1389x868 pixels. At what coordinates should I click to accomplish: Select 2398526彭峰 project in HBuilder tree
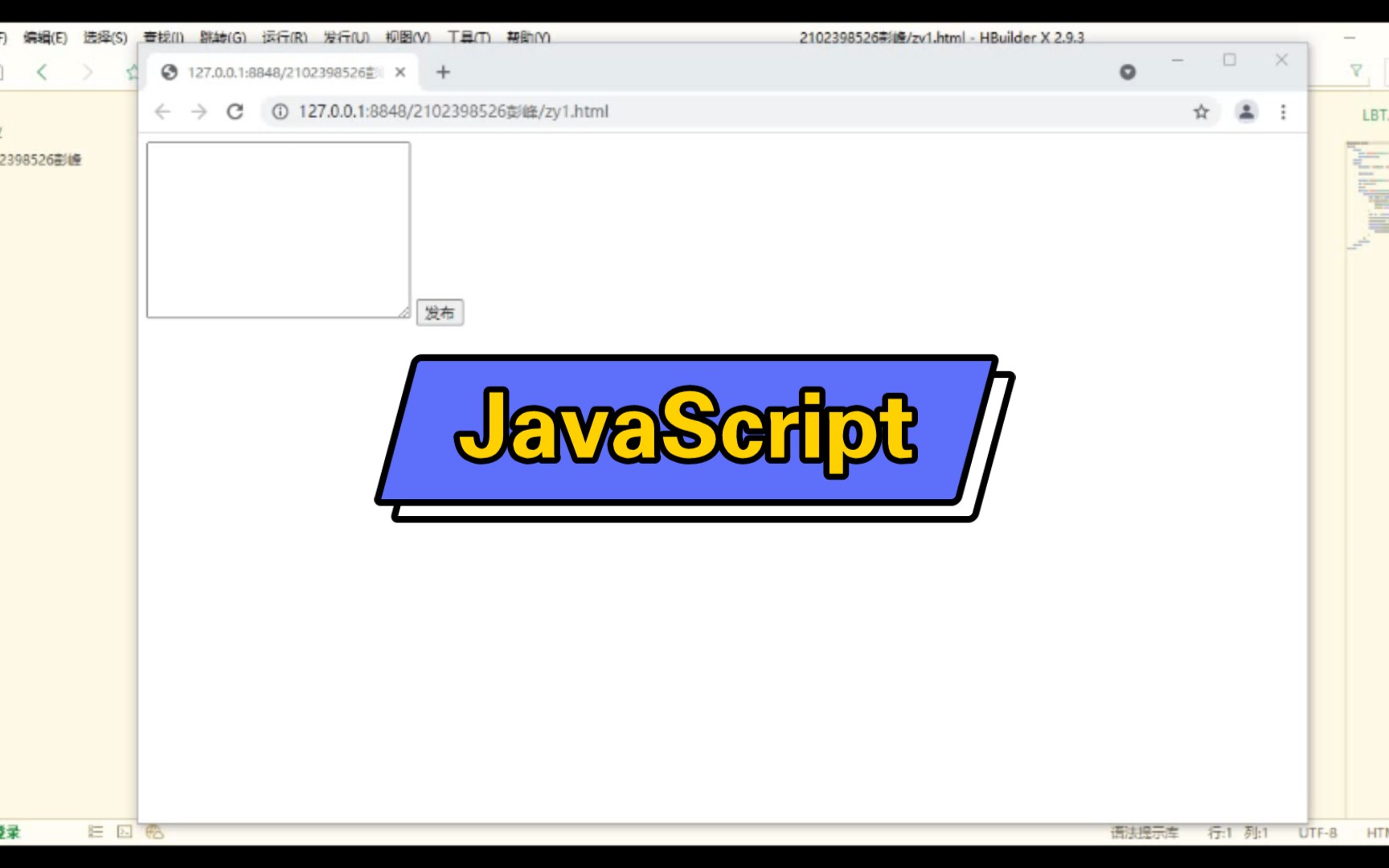pyautogui.click(x=40, y=160)
